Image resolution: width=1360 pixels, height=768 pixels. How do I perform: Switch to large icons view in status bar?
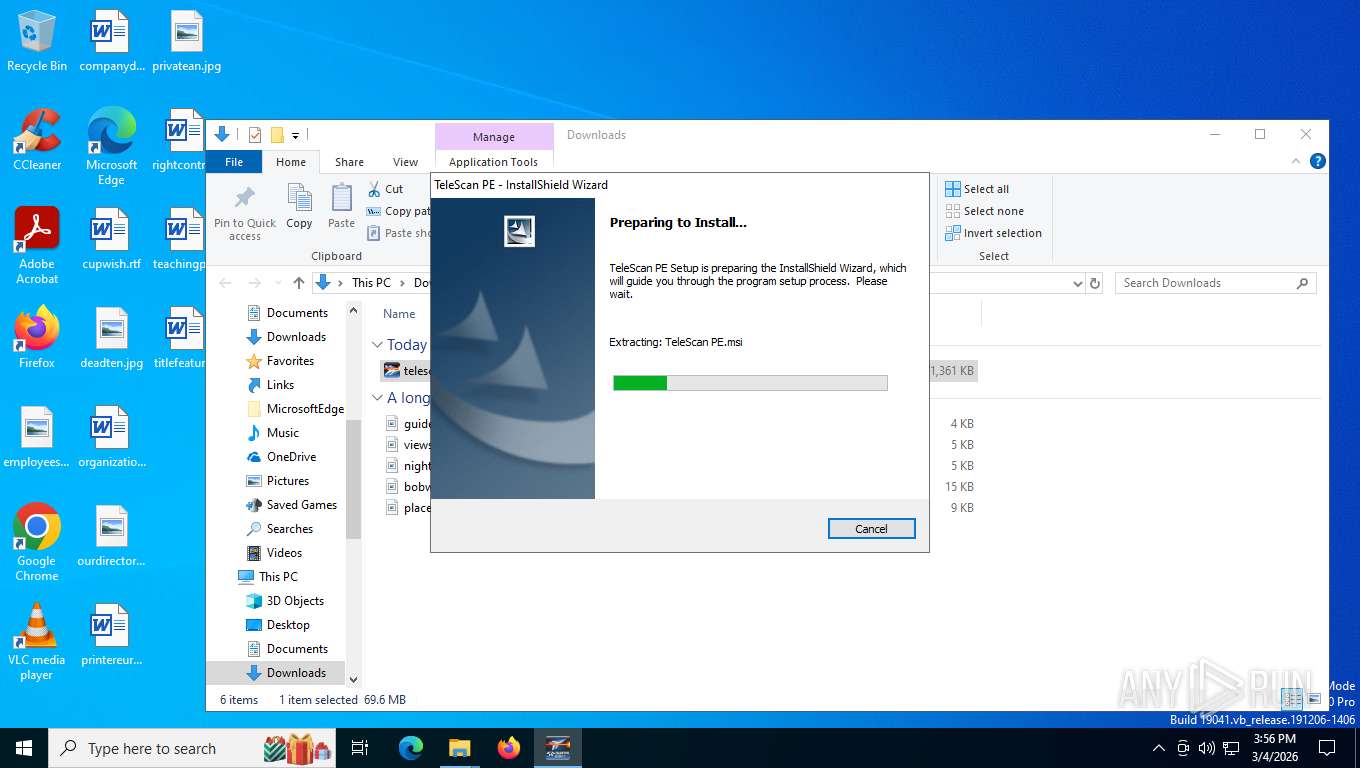point(1315,699)
